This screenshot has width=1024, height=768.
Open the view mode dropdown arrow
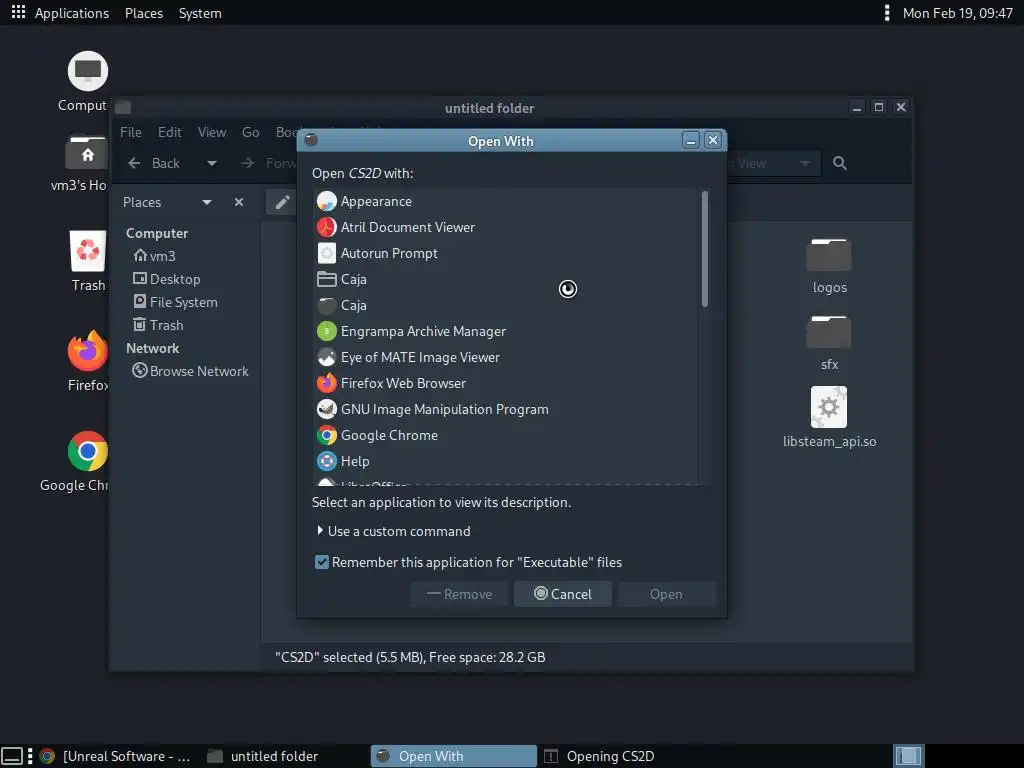tap(805, 163)
